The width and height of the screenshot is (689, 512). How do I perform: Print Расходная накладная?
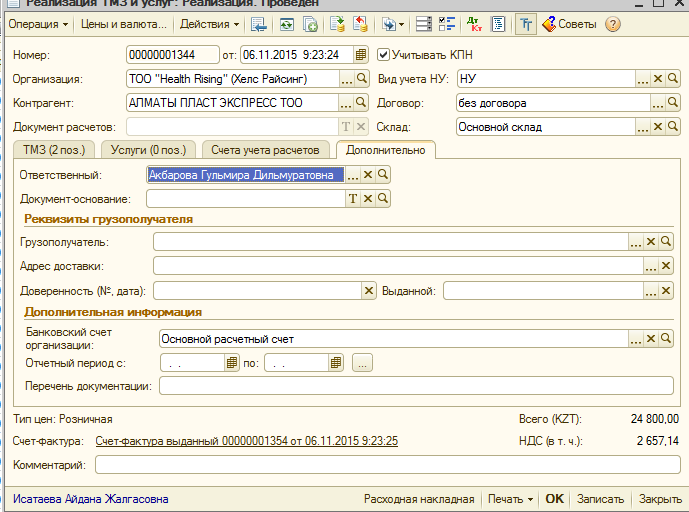(419, 499)
